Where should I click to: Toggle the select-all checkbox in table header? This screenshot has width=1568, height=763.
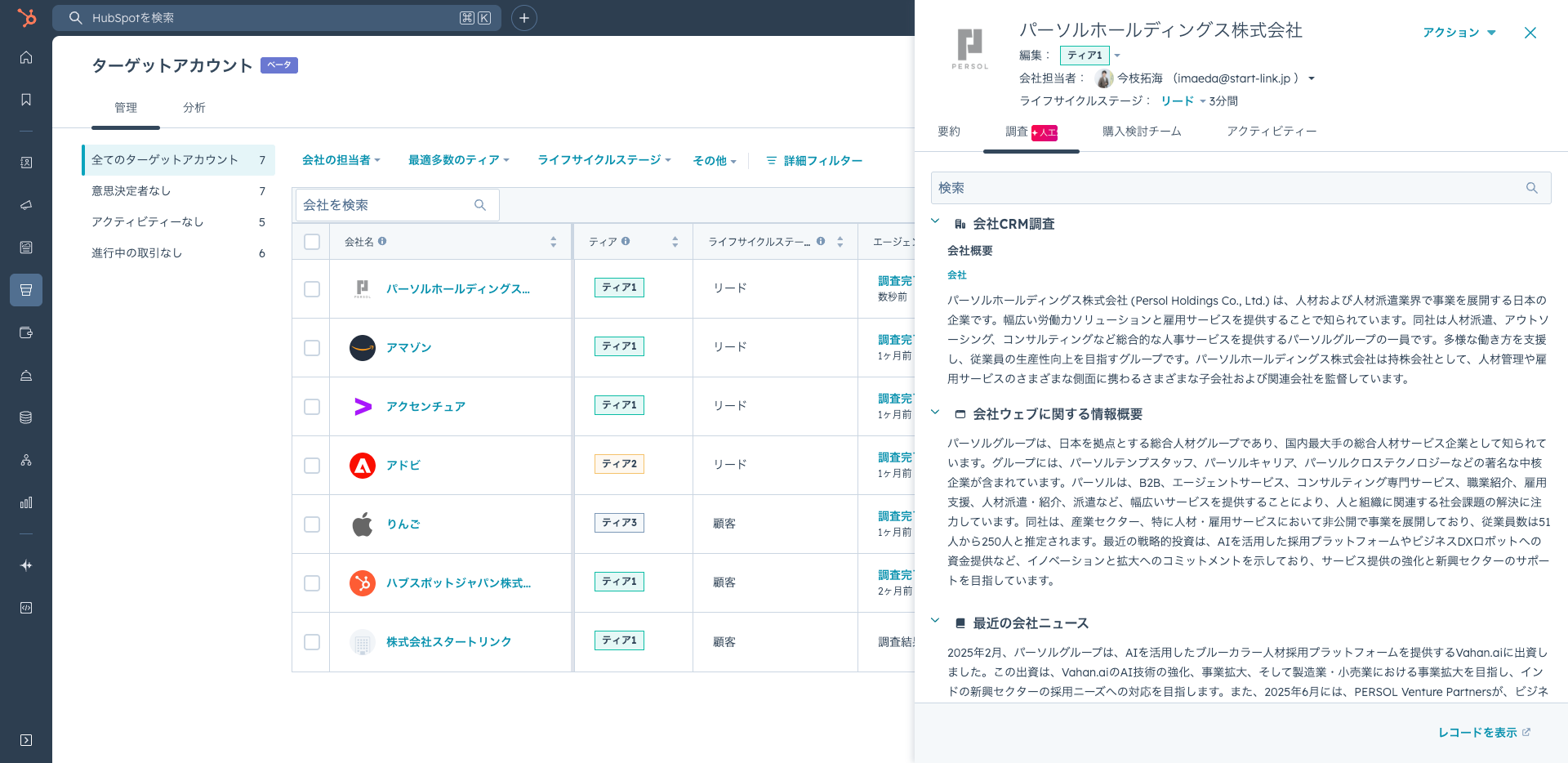tap(312, 242)
